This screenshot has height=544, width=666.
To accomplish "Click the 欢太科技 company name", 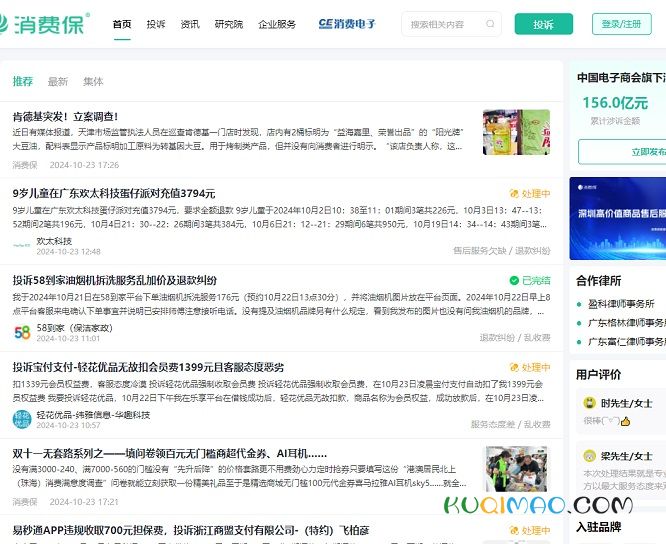I will [x=54, y=241].
